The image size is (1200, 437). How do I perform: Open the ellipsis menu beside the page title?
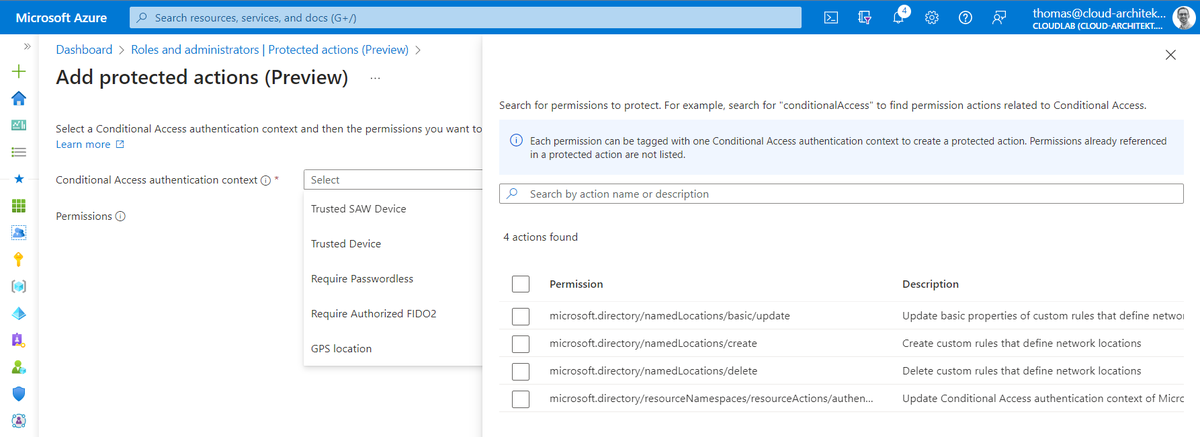click(x=375, y=77)
